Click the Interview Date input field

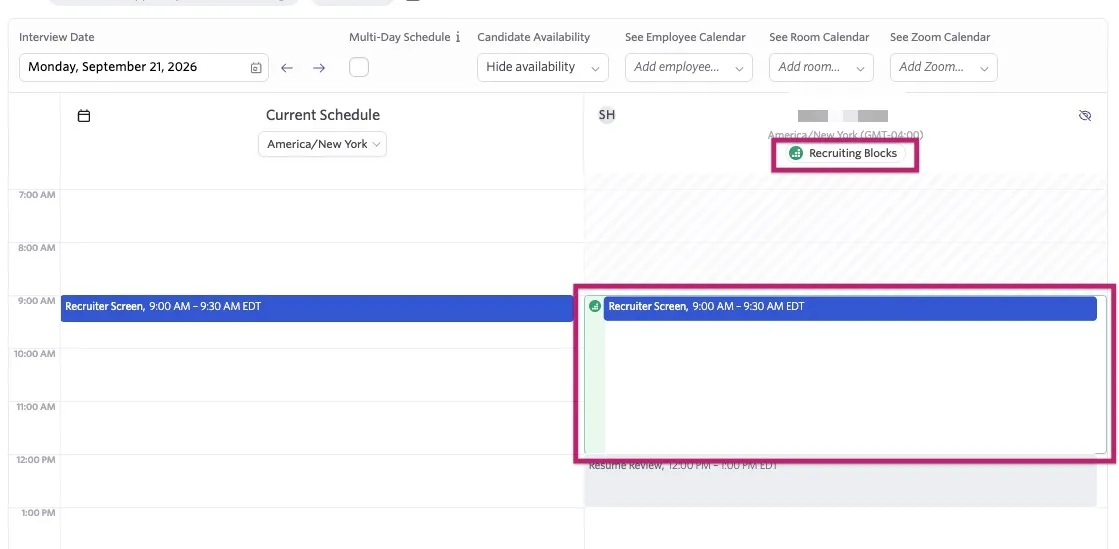click(144, 67)
